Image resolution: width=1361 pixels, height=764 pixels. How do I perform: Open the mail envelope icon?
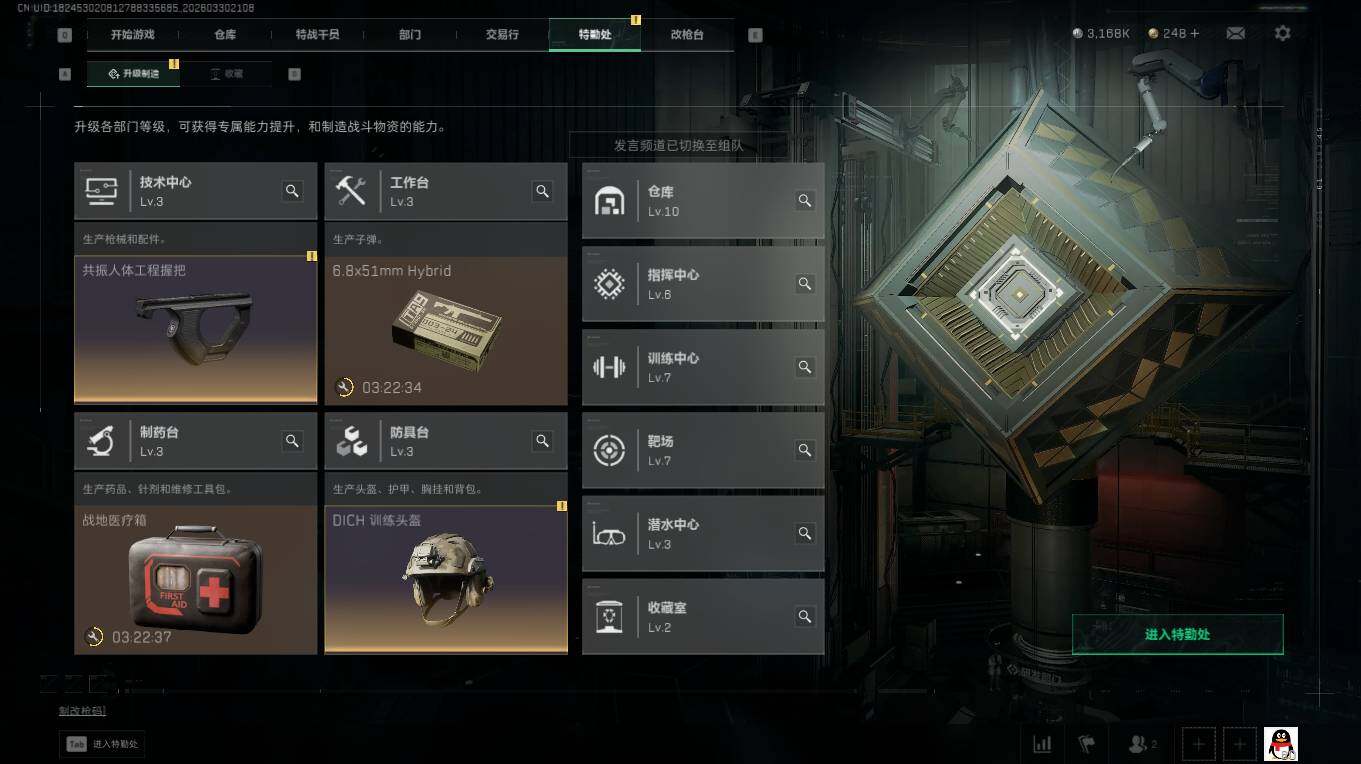pyautogui.click(x=1235, y=33)
